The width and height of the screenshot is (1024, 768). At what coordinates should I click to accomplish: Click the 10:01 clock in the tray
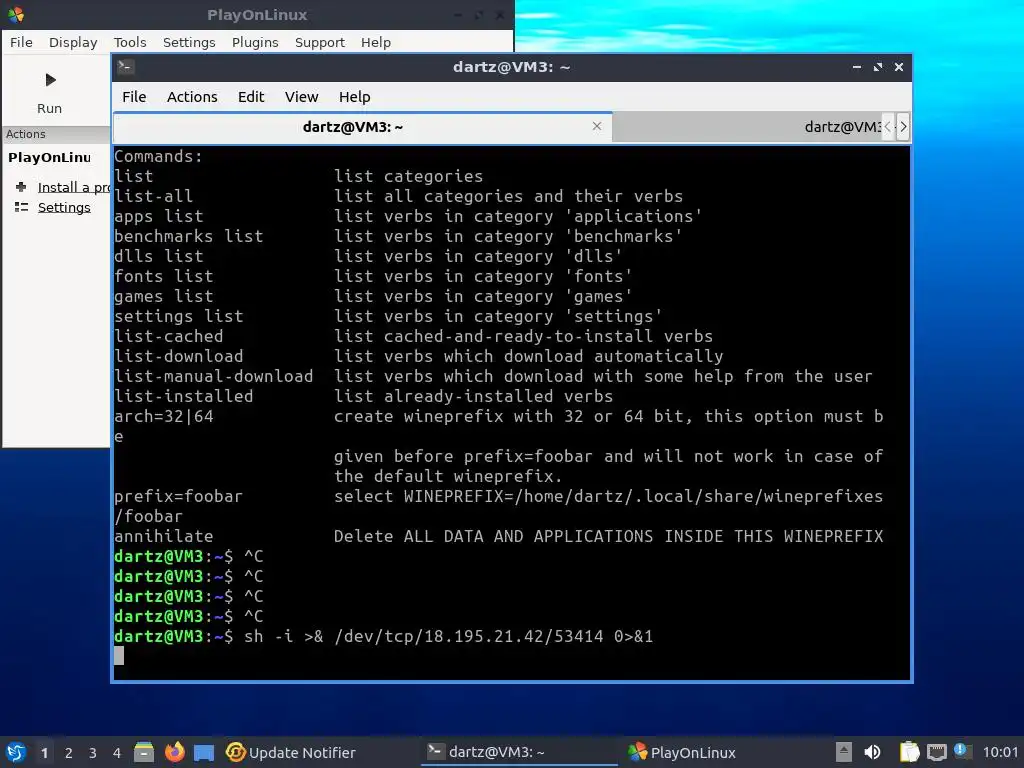click(x=1000, y=752)
